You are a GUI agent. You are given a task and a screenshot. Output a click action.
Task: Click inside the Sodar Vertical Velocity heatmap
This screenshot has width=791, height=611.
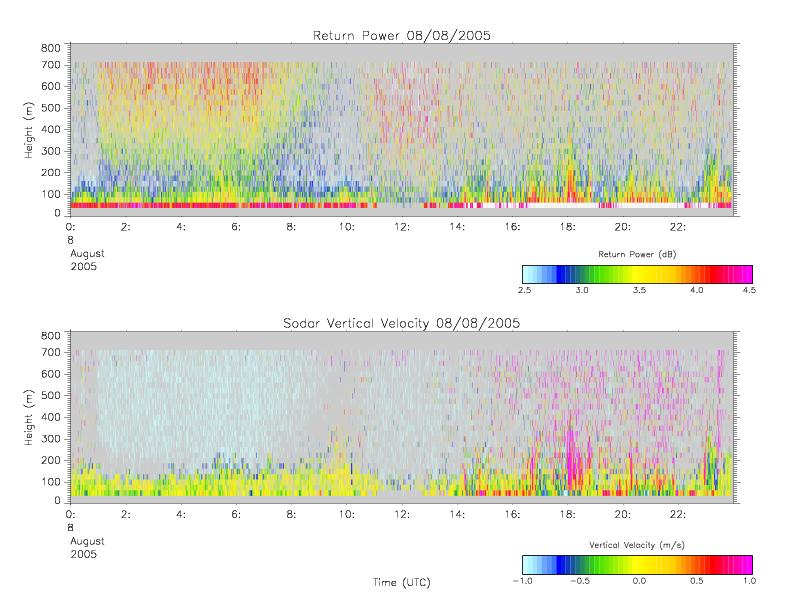[x=402, y=417]
